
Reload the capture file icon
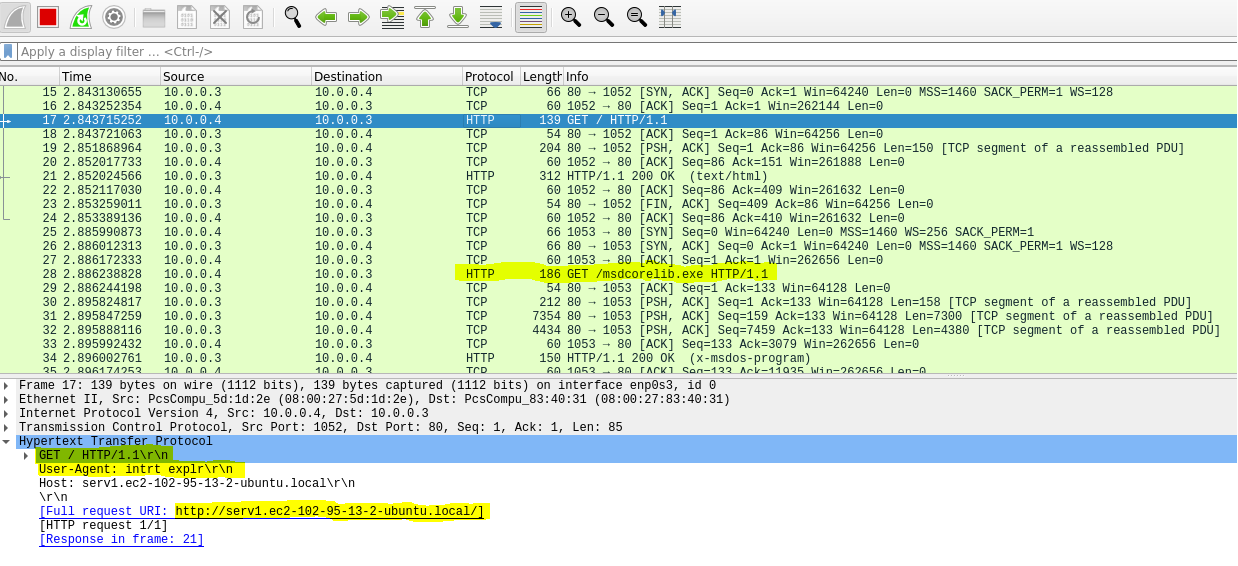pyautogui.click(x=253, y=17)
